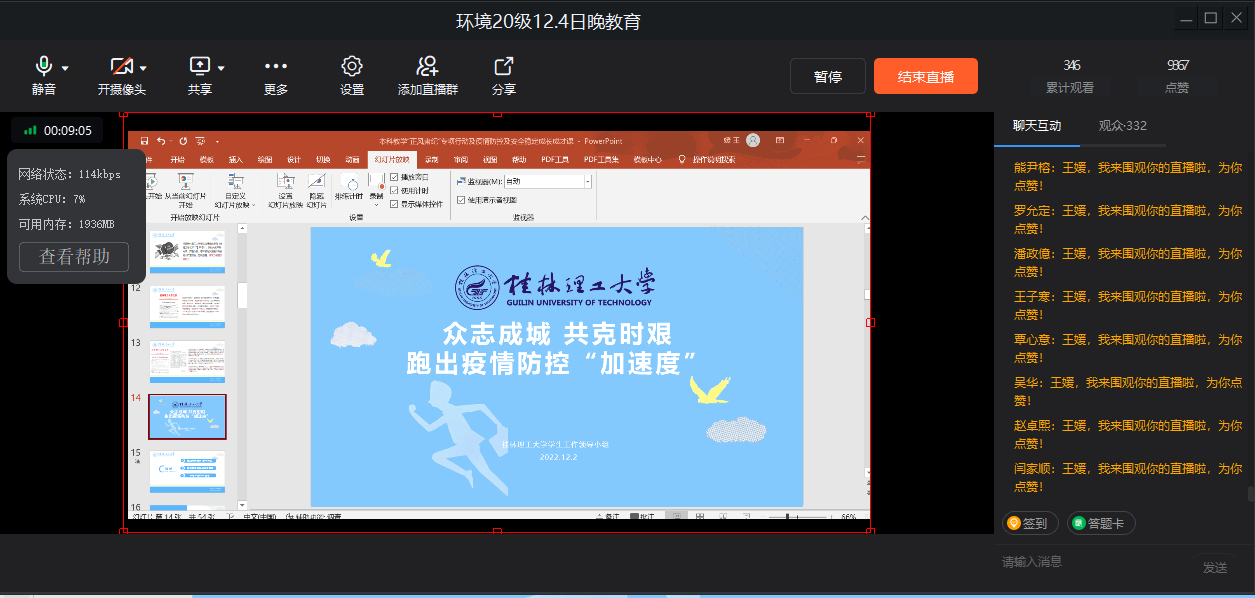This screenshot has height=598, width=1255.
Task: Open the monitor 自动 dropdown in PowerPoint
Action: pos(587,181)
